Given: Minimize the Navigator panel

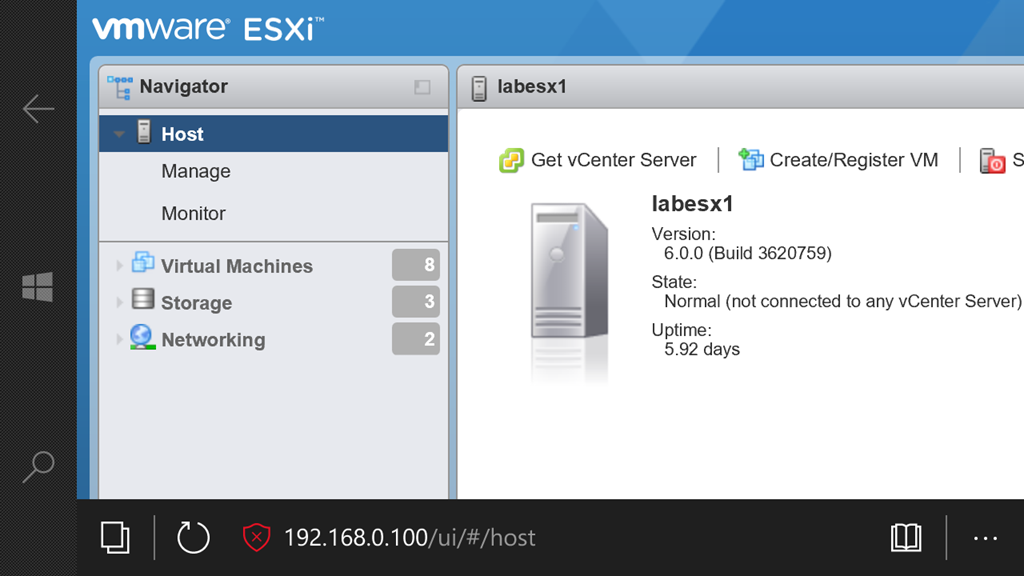Looking at the screenshot, I should 422,87.
